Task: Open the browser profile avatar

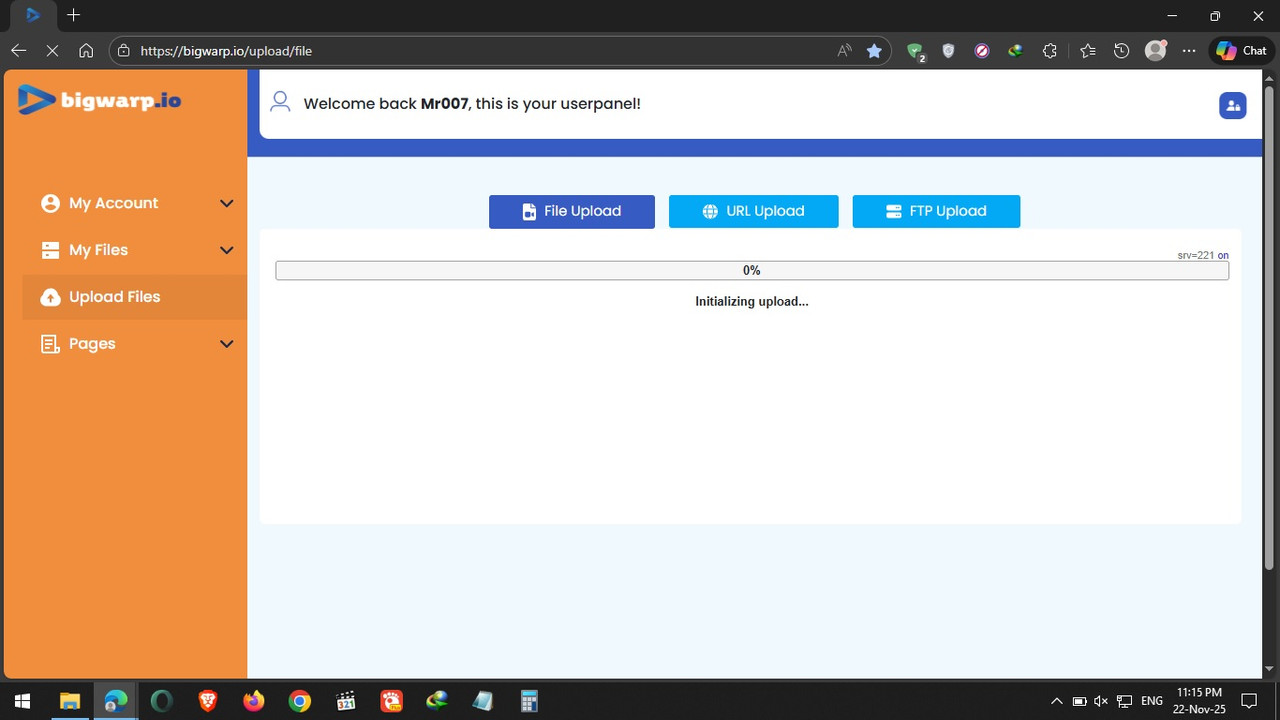Action: click(x=1155, y=50)
